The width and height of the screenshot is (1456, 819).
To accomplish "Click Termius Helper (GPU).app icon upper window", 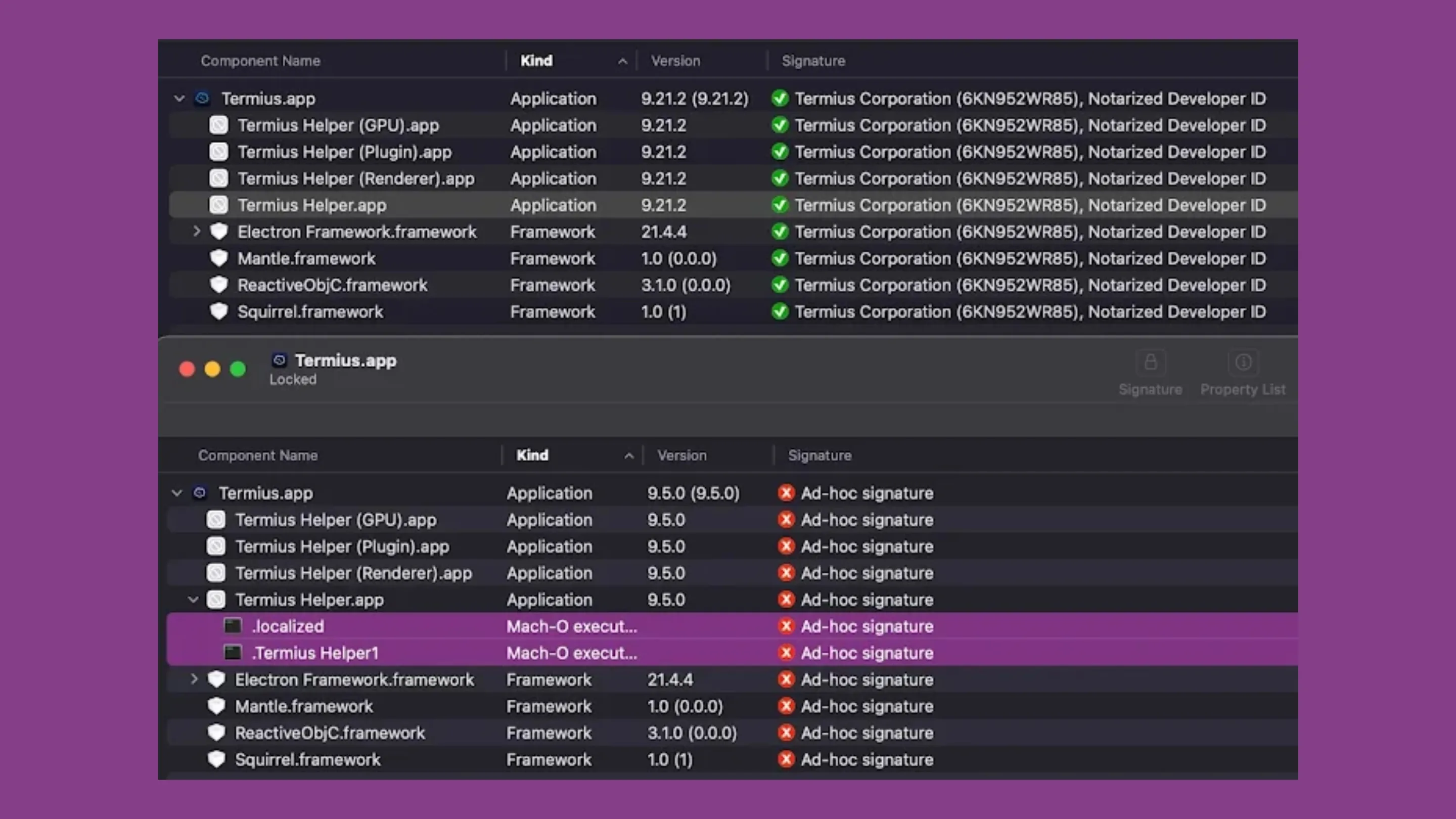I will point(219,125).
